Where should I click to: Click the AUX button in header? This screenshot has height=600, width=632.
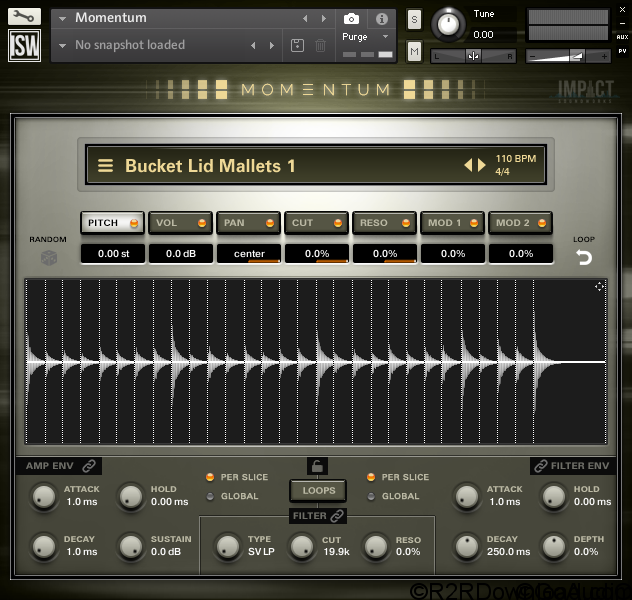tap(622, 37)
